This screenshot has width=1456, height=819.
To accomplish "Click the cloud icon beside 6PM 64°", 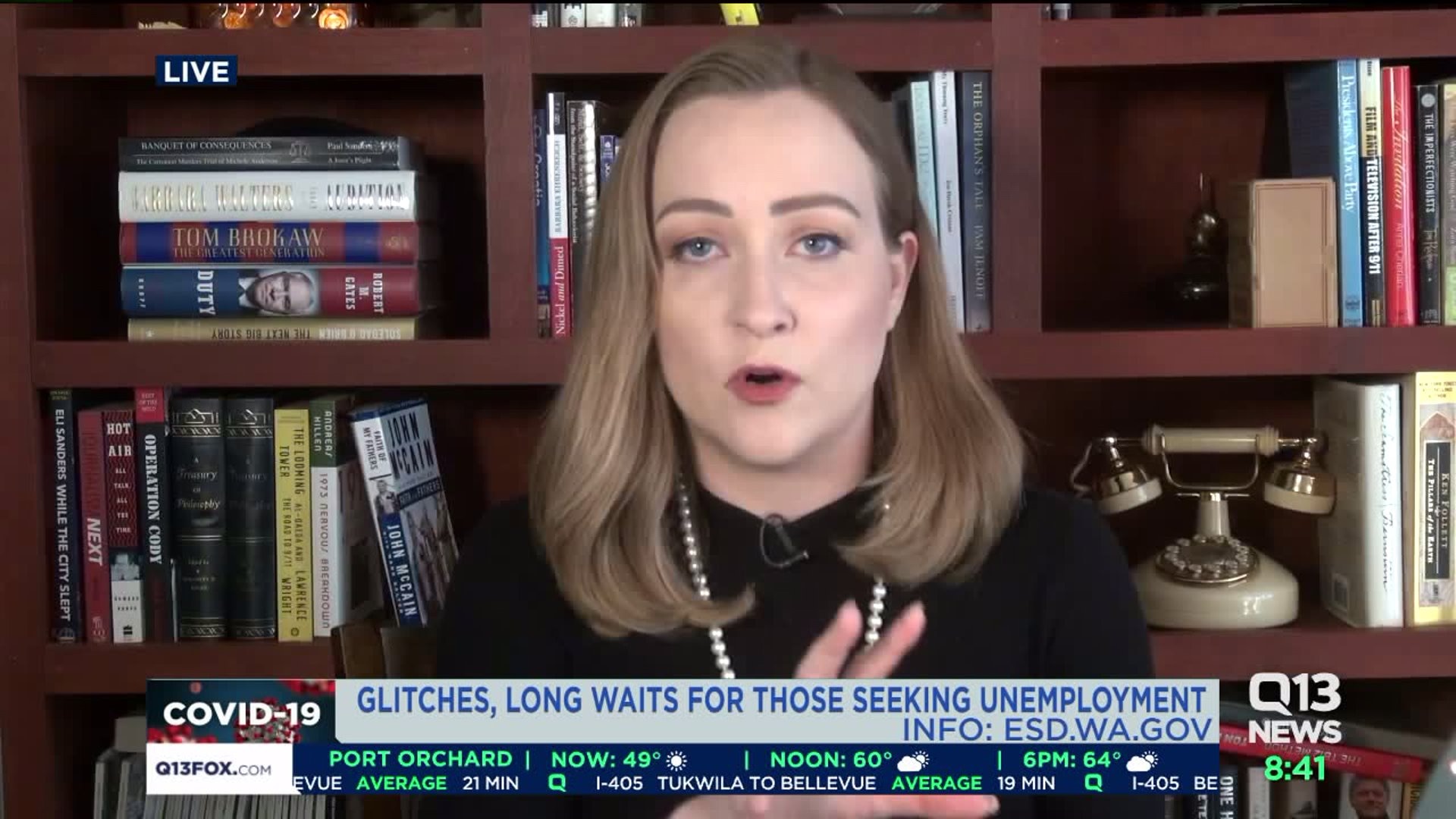I will (x=1141, y=760).
